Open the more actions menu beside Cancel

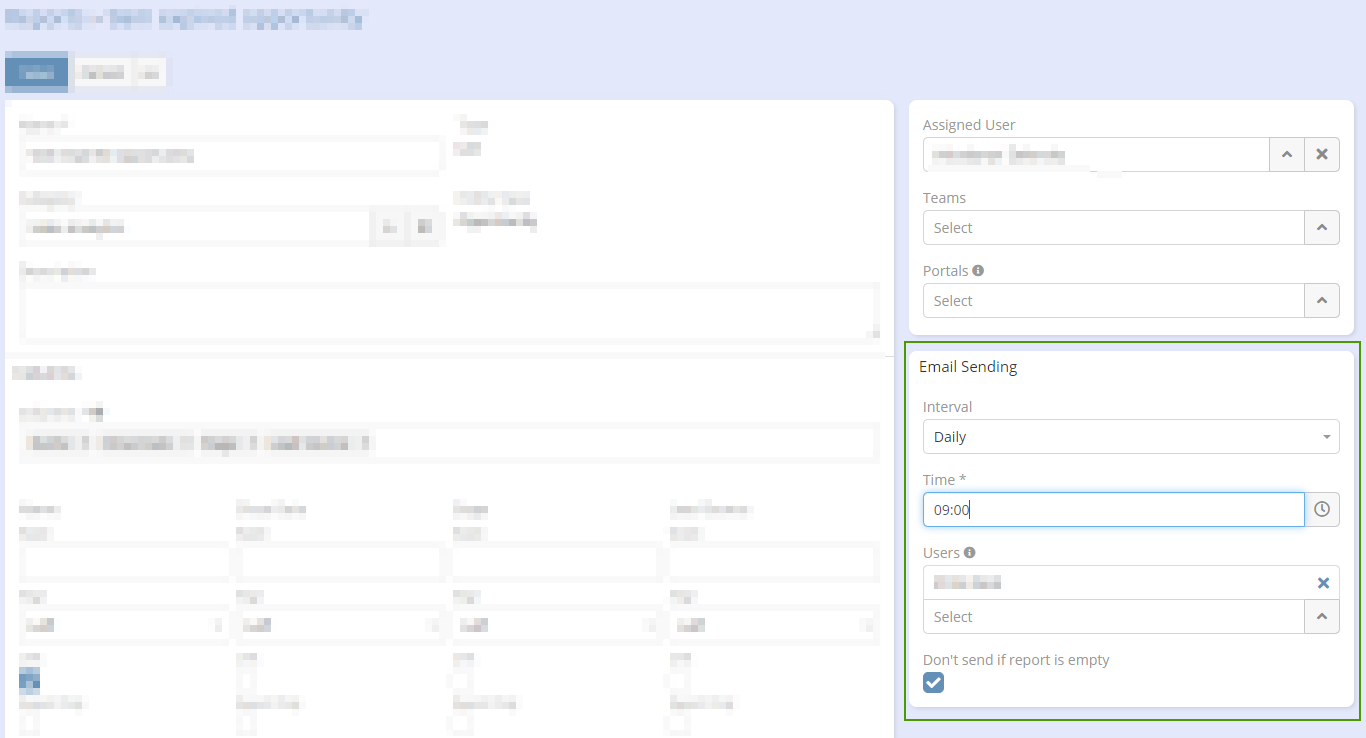[150, 73]
